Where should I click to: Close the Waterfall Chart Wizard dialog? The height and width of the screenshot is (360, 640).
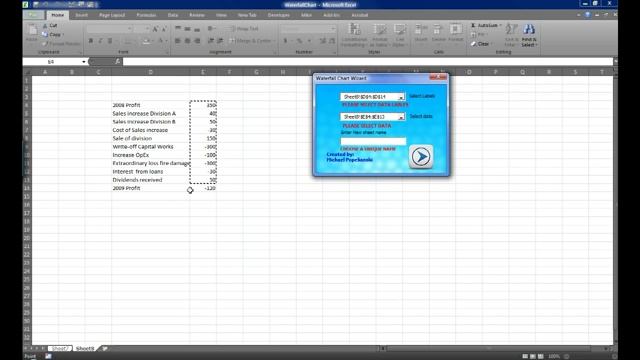438,77
